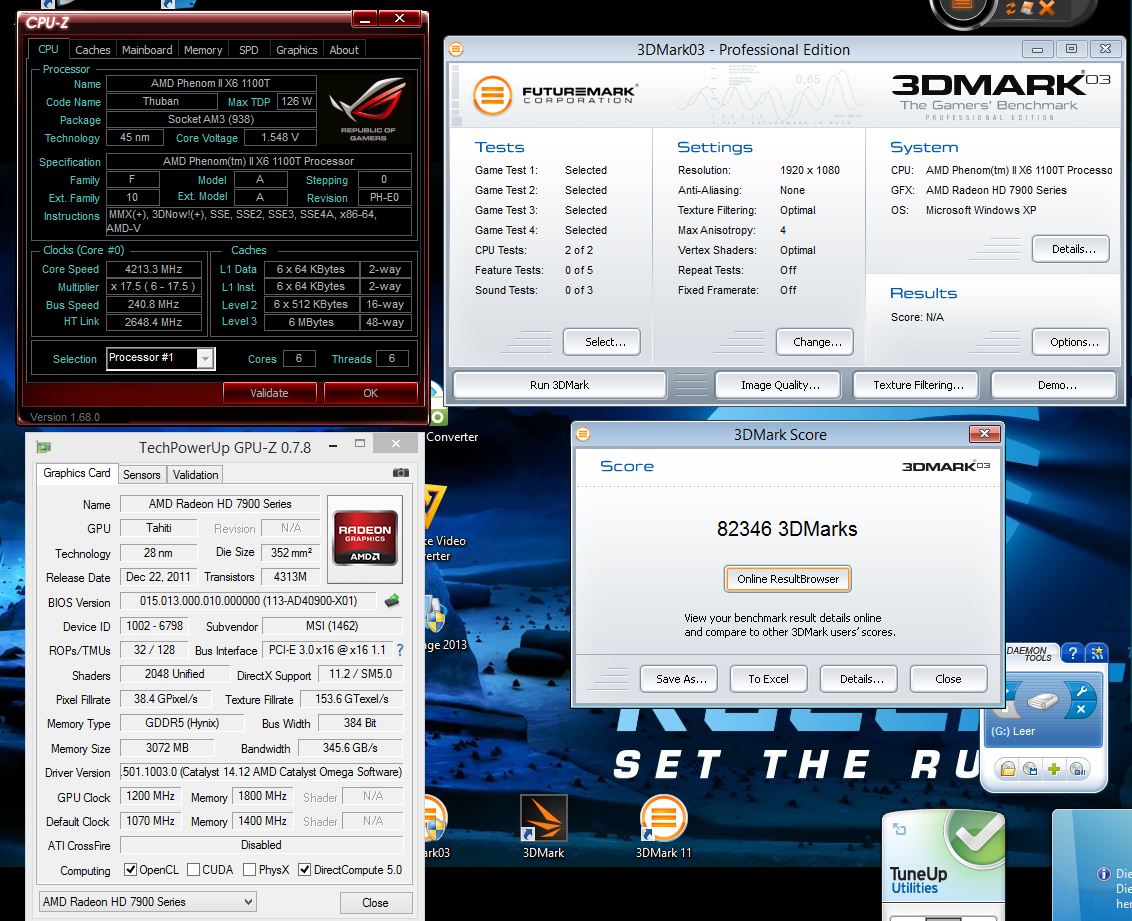Click the info icon in bottom-right notification
The width and height of the screenshot is (1132, 921).
[x=1104, y=874]
